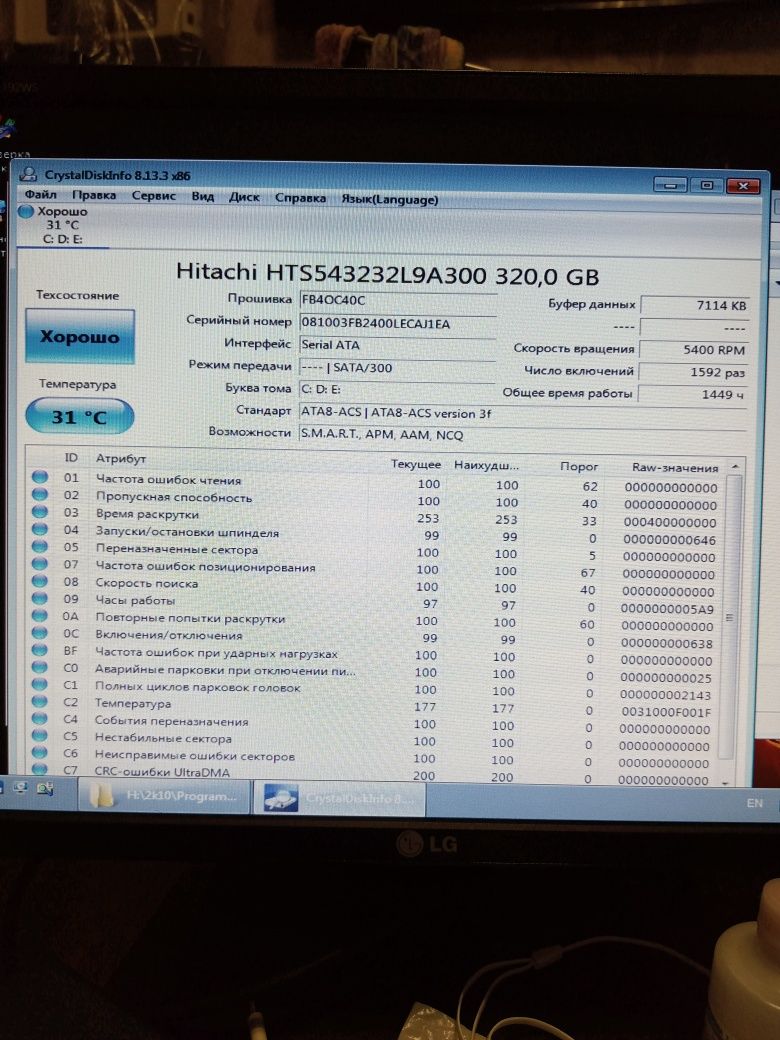
Task: Click the 1449 ч power-on hours field
Action: pyautogui.click(x=692, y=394)
